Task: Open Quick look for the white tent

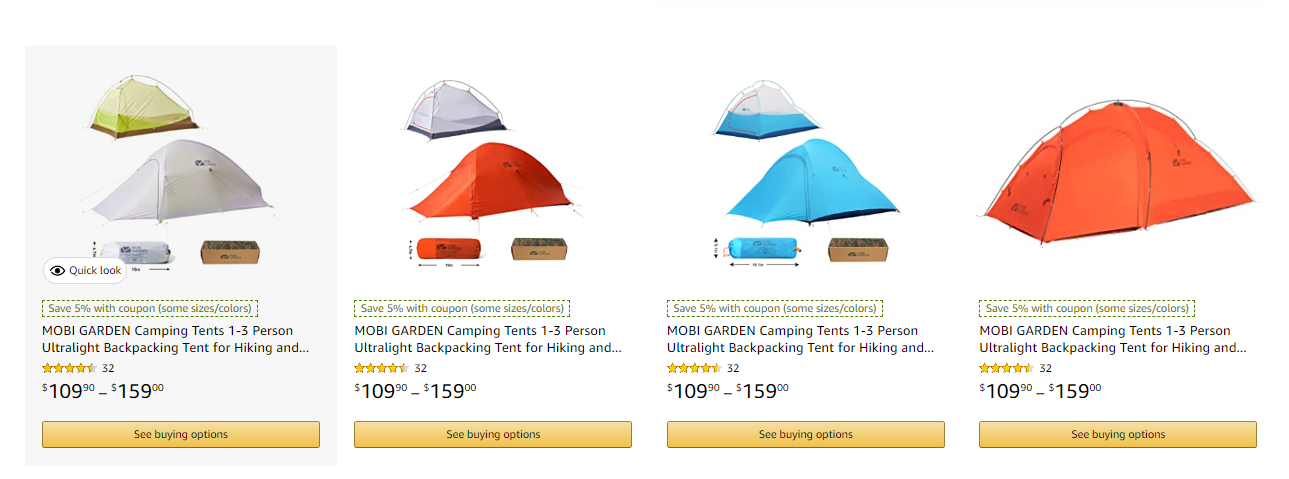Action: [x=86, y=270]
